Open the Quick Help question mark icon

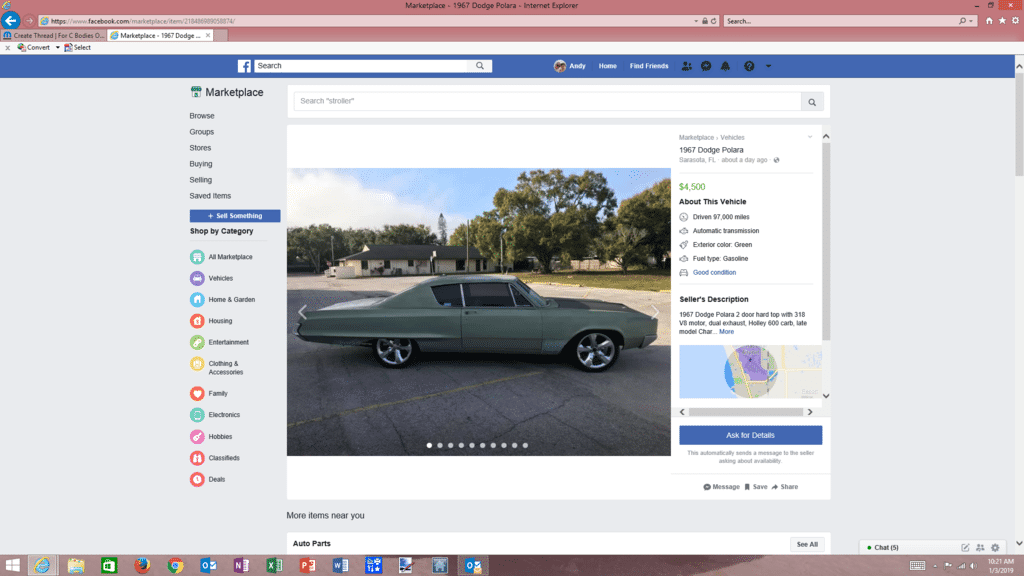point(748,66)
